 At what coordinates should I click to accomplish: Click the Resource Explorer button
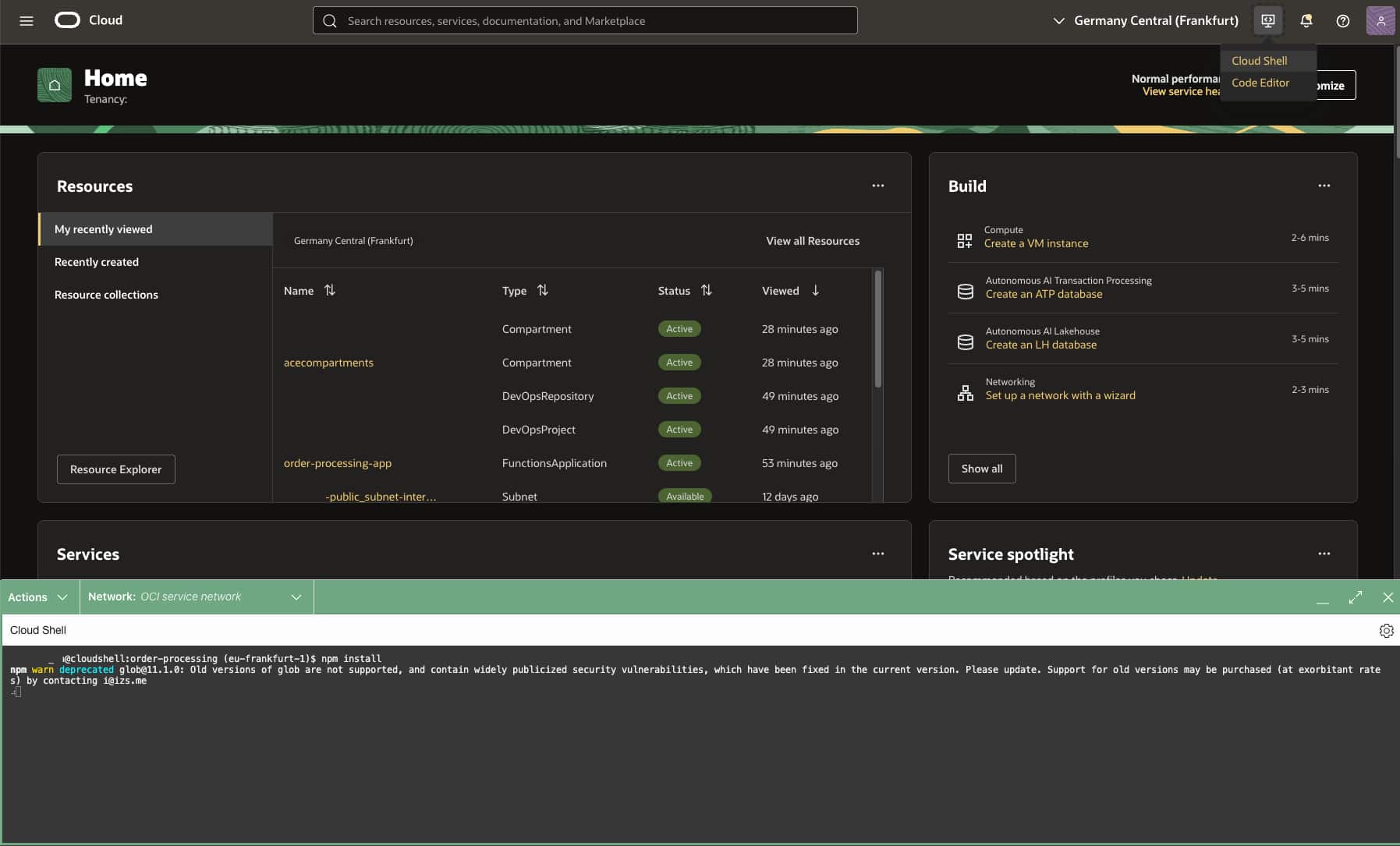tap(115, 469)
